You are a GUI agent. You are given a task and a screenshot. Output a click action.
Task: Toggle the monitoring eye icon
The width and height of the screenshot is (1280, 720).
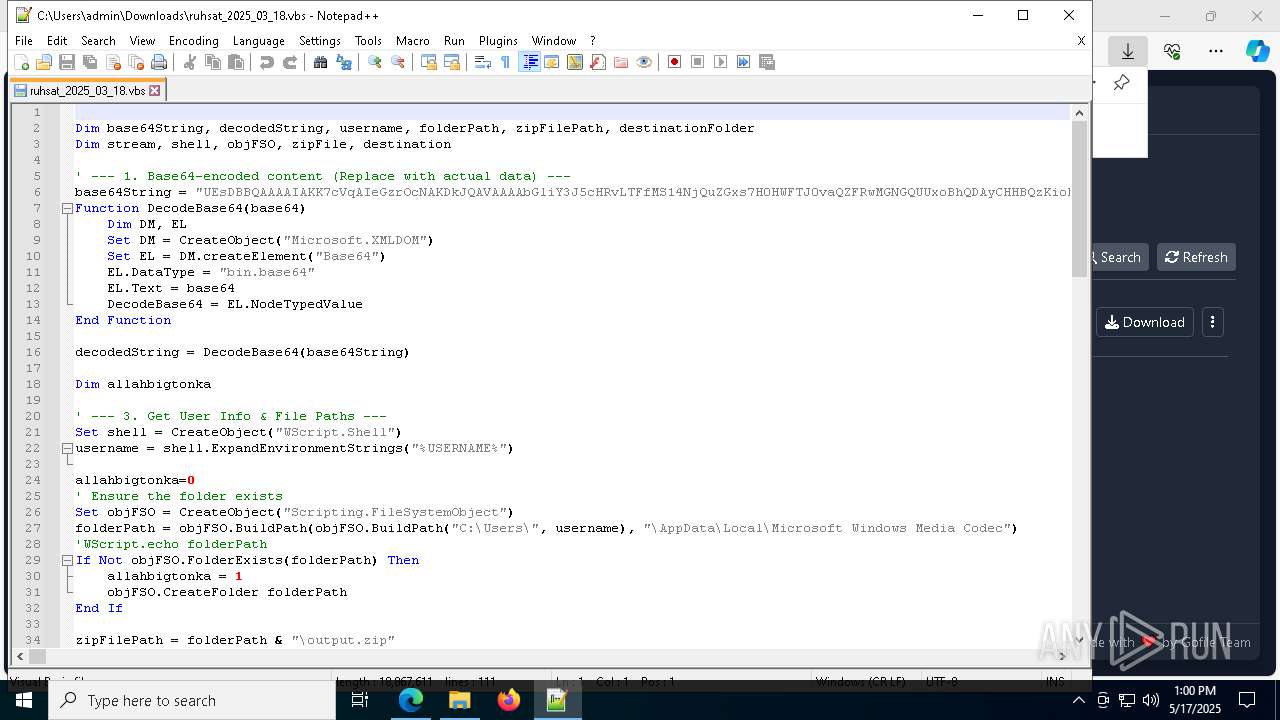[x=644, y=62]
